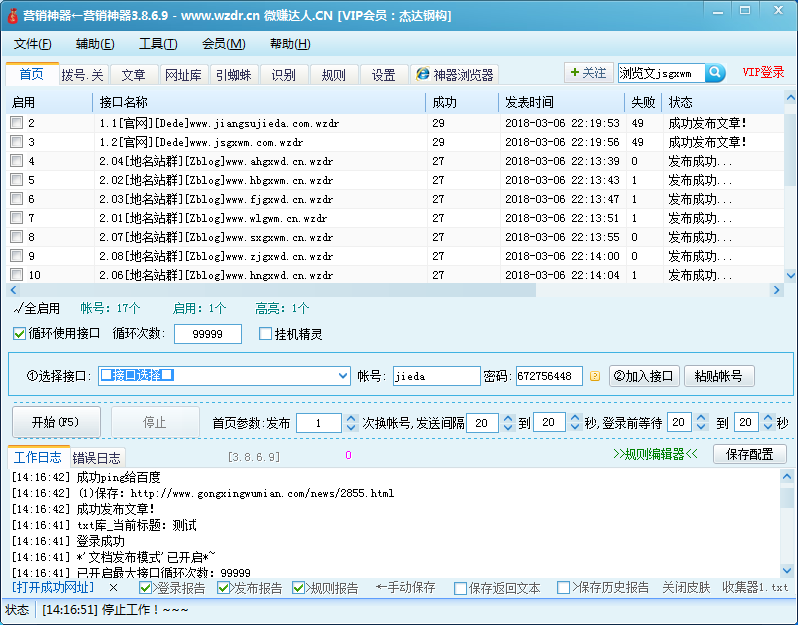
Task: Click the 规则编辑器 link
Action: pyautogui.click(x=655, y=454)
